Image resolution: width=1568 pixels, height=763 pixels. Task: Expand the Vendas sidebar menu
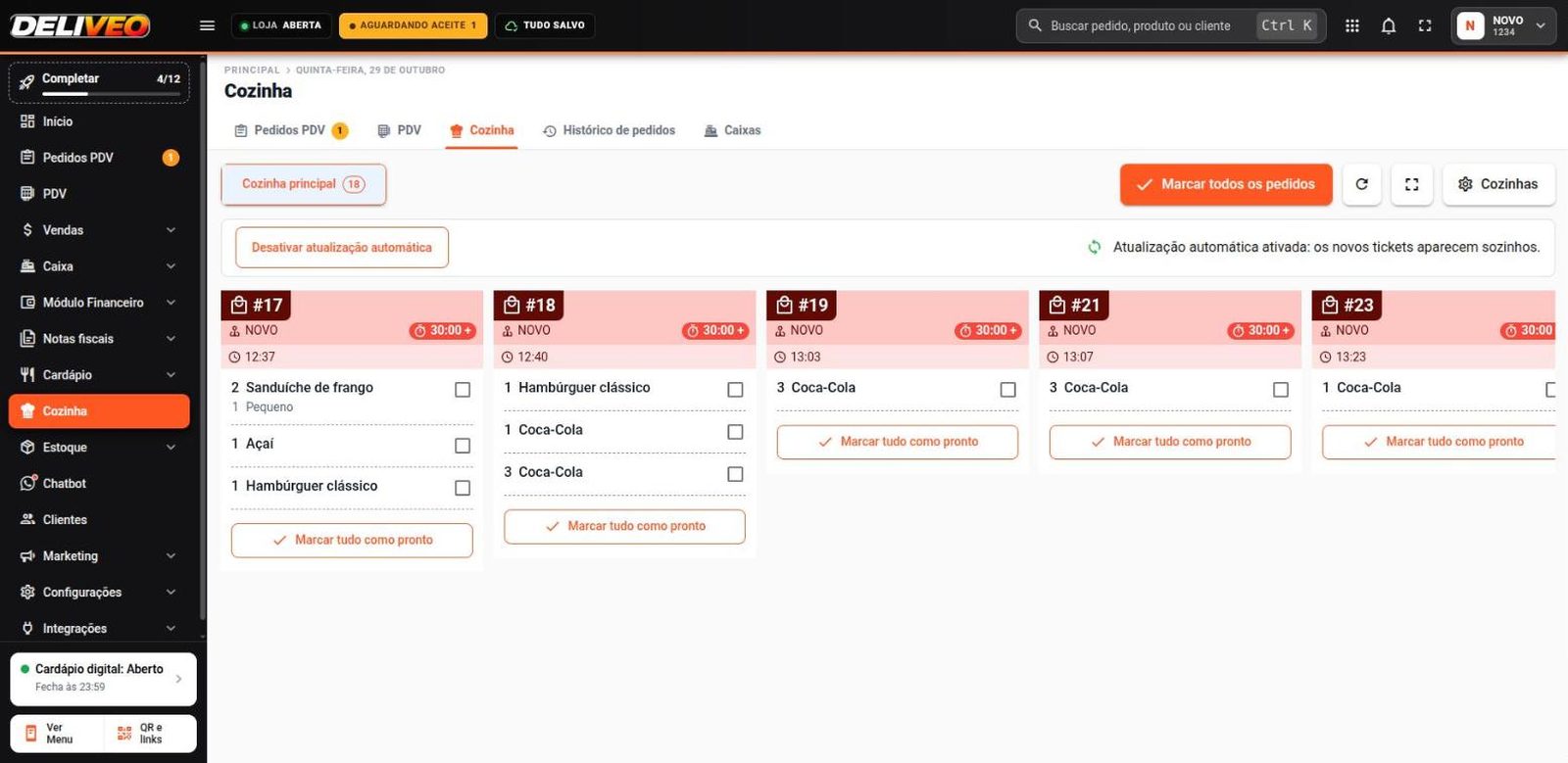pyautogui.click(x=99, y=230)
